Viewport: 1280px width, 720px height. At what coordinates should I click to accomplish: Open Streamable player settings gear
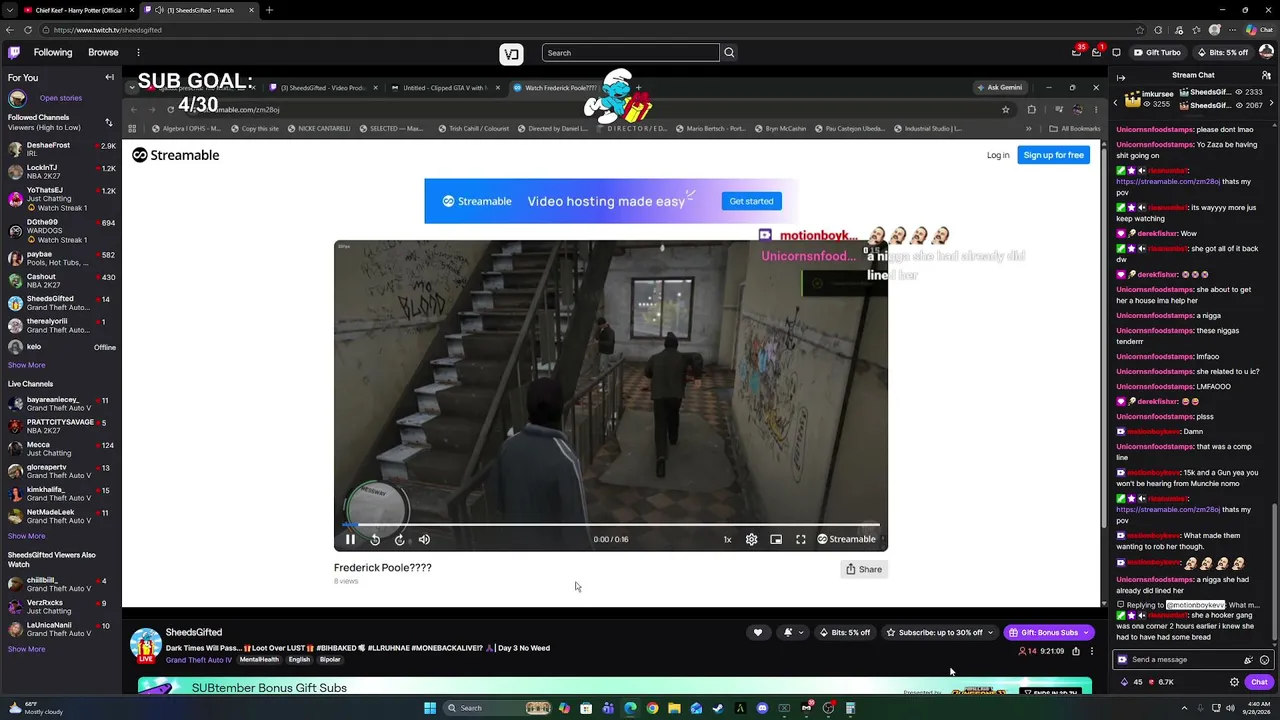[751, 539]
